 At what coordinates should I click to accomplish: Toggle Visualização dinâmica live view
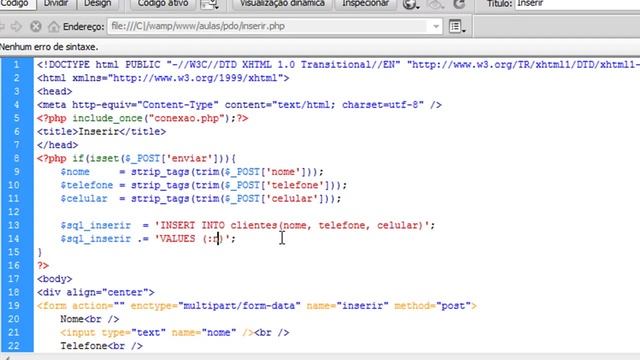pyautogui.click(x=282, y=4)
